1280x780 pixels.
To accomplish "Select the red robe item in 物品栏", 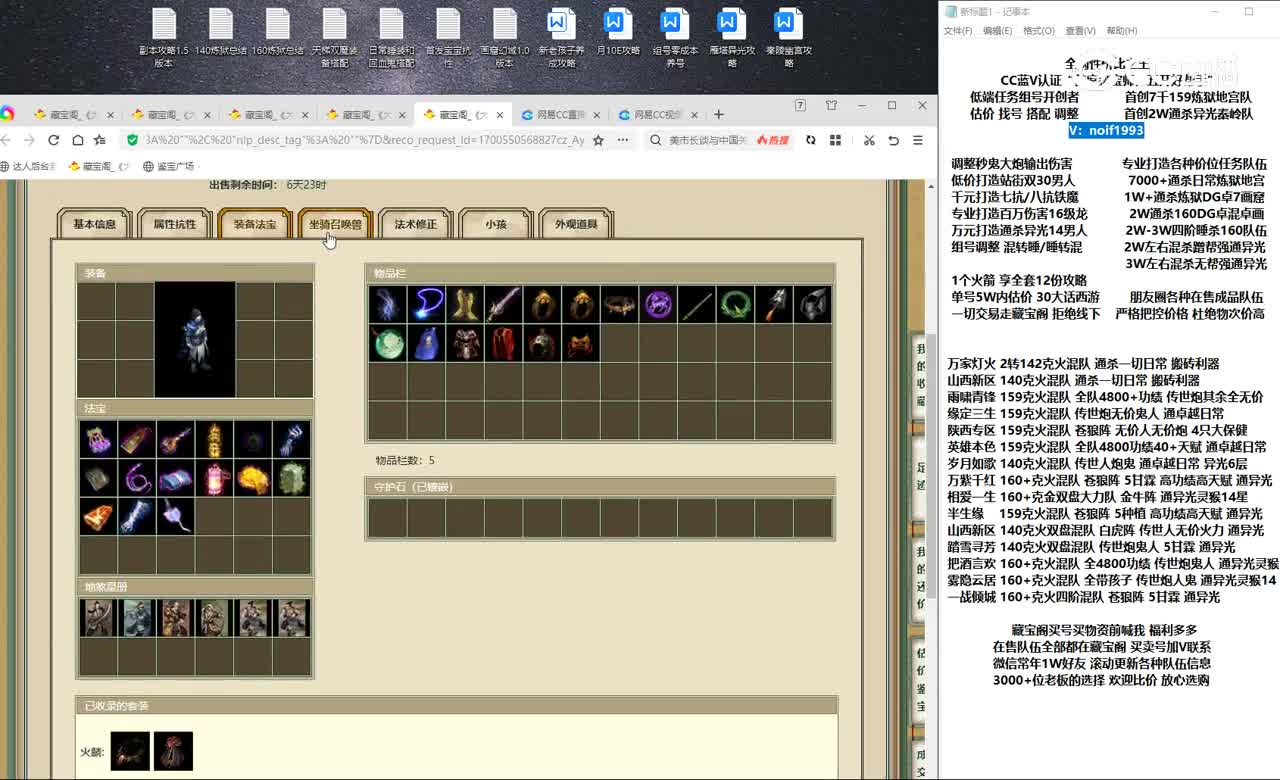I will pos(504,343).
